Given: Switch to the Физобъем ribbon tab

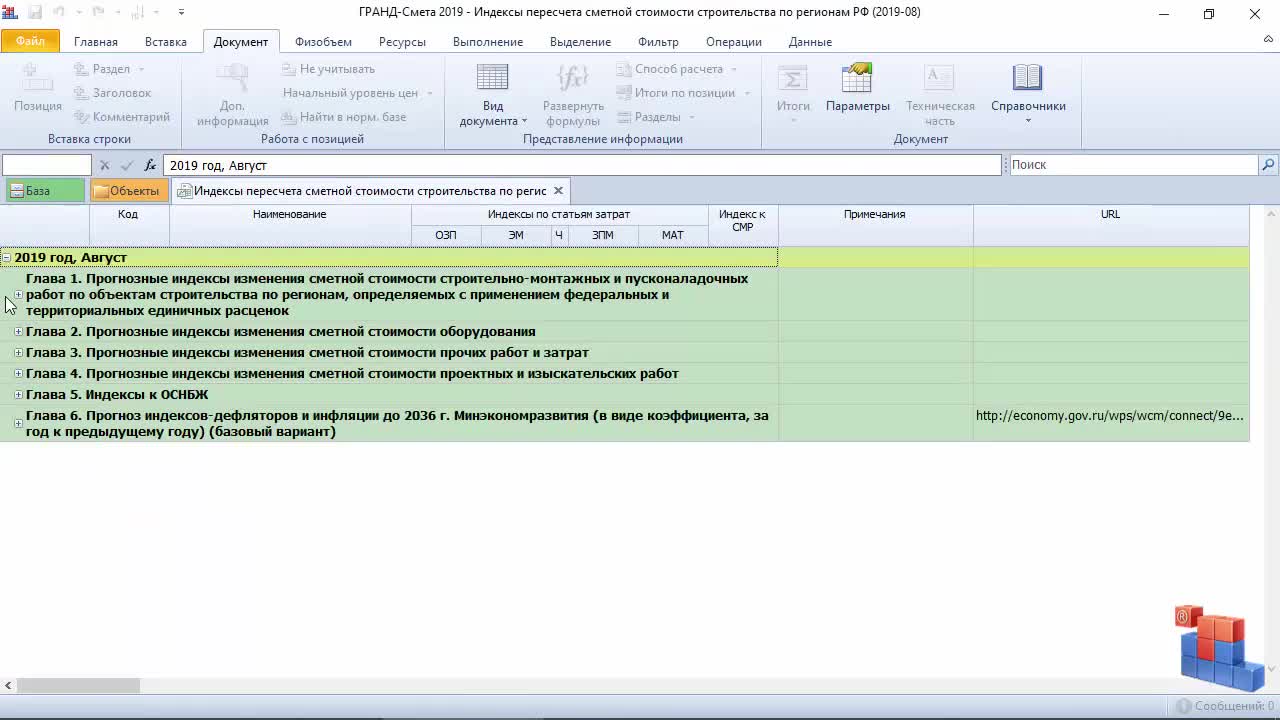Looking at the screenshot, I should tap(323, 42).
